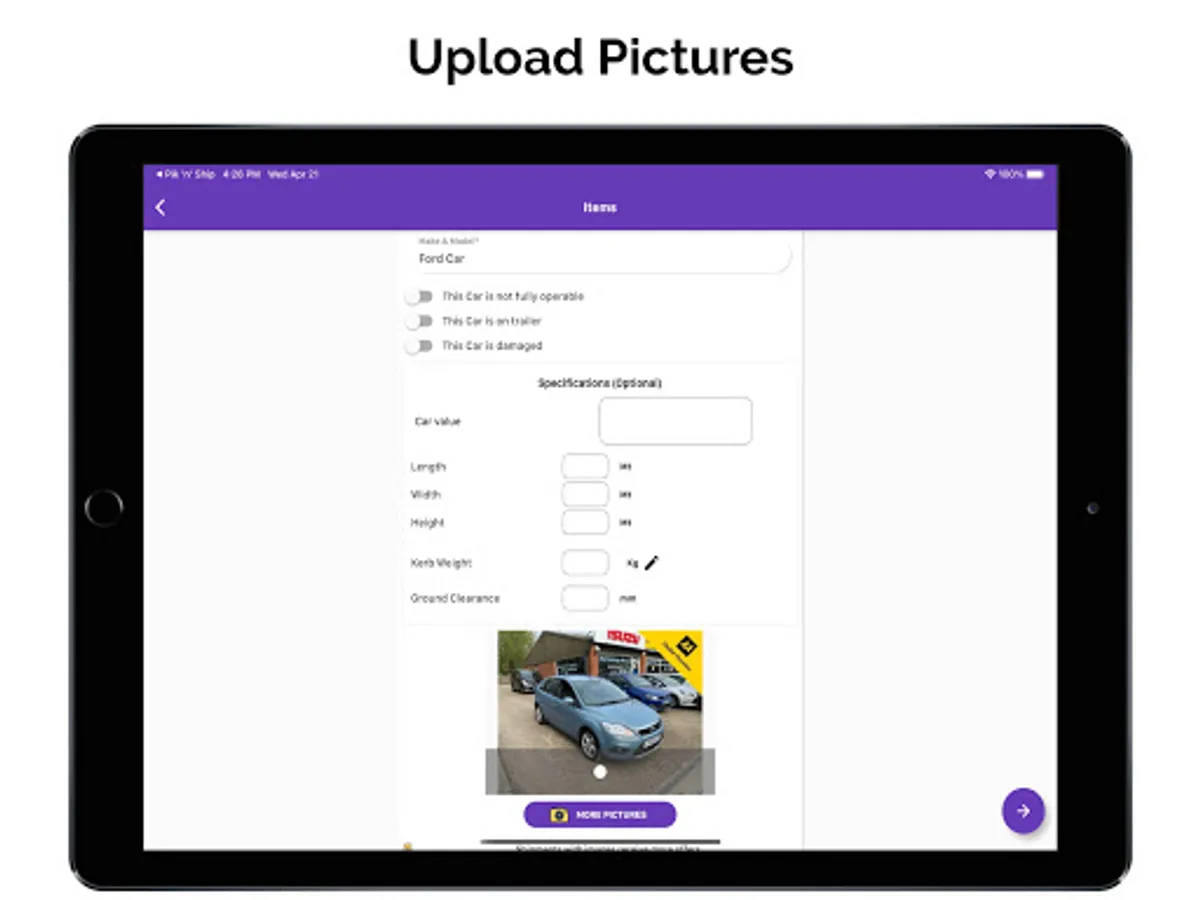Tap the pencil icon beside Kerb Weight
Viewport: 1200px width, 900px height.
click(652, 563)
